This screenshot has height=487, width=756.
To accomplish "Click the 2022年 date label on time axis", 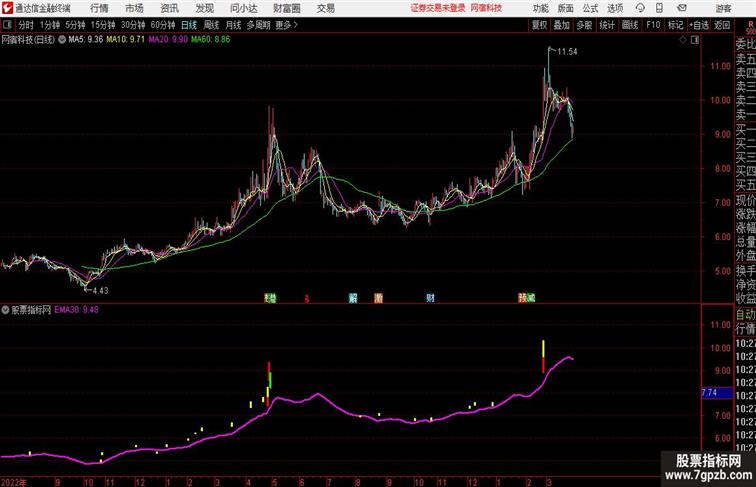I will 14,482.
